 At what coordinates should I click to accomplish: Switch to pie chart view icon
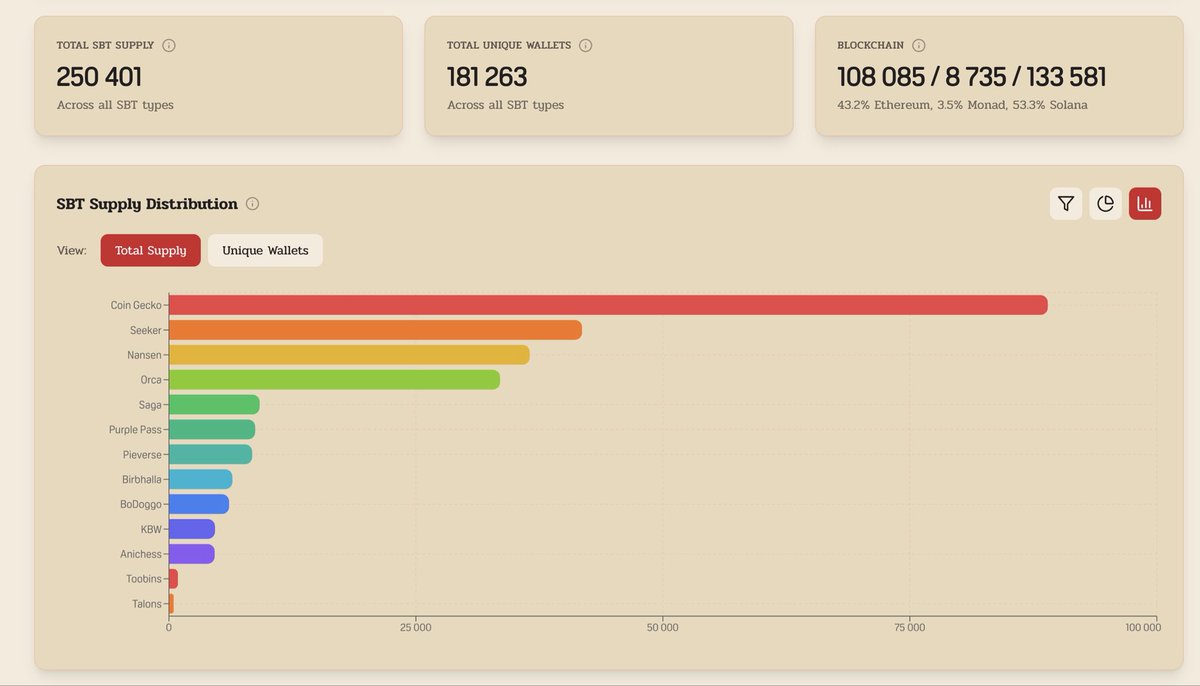(1105, 204)
